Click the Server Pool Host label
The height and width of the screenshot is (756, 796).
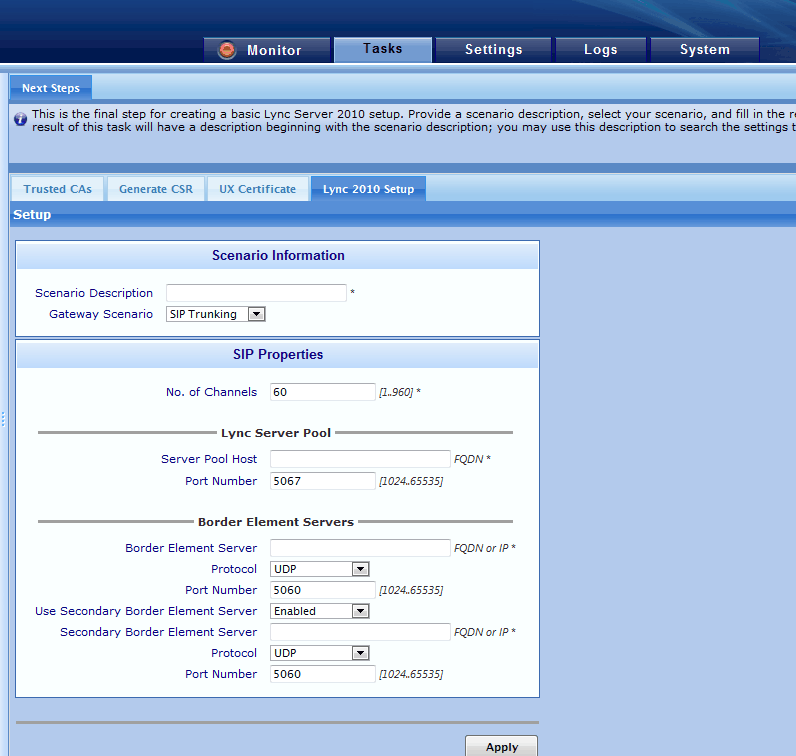(209, 459)
